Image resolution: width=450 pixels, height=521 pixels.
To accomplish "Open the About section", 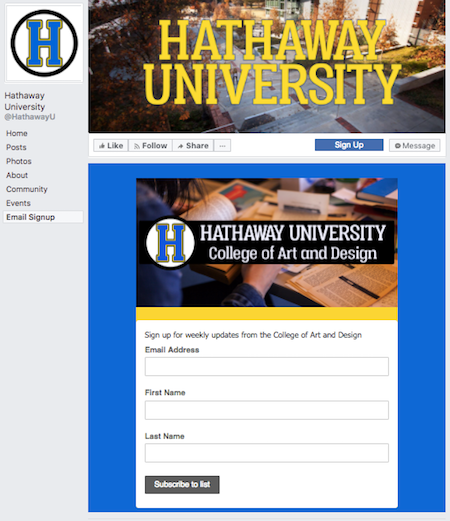I will [17, 175].
